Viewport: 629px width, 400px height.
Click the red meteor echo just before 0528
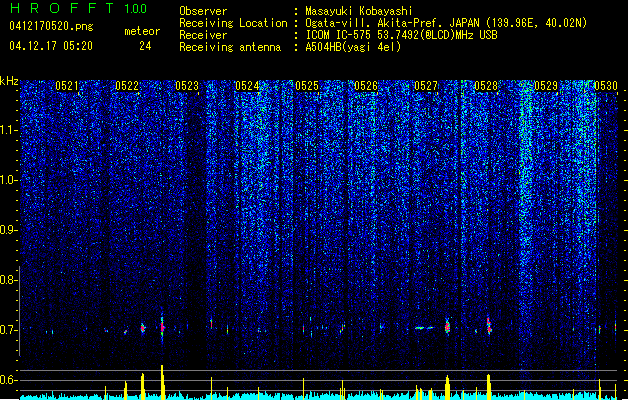[489, 325]
